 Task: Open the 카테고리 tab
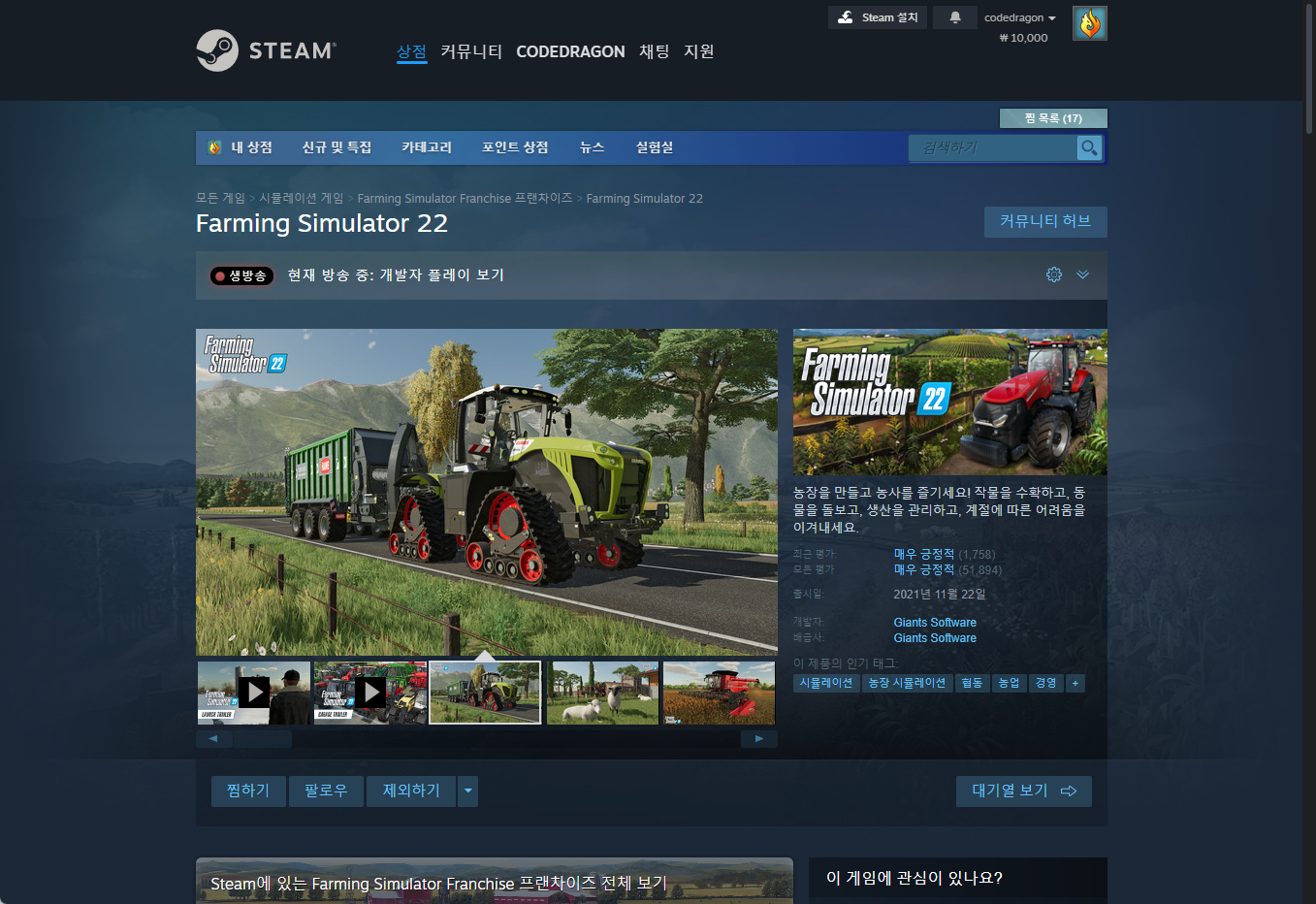(427, 147)
